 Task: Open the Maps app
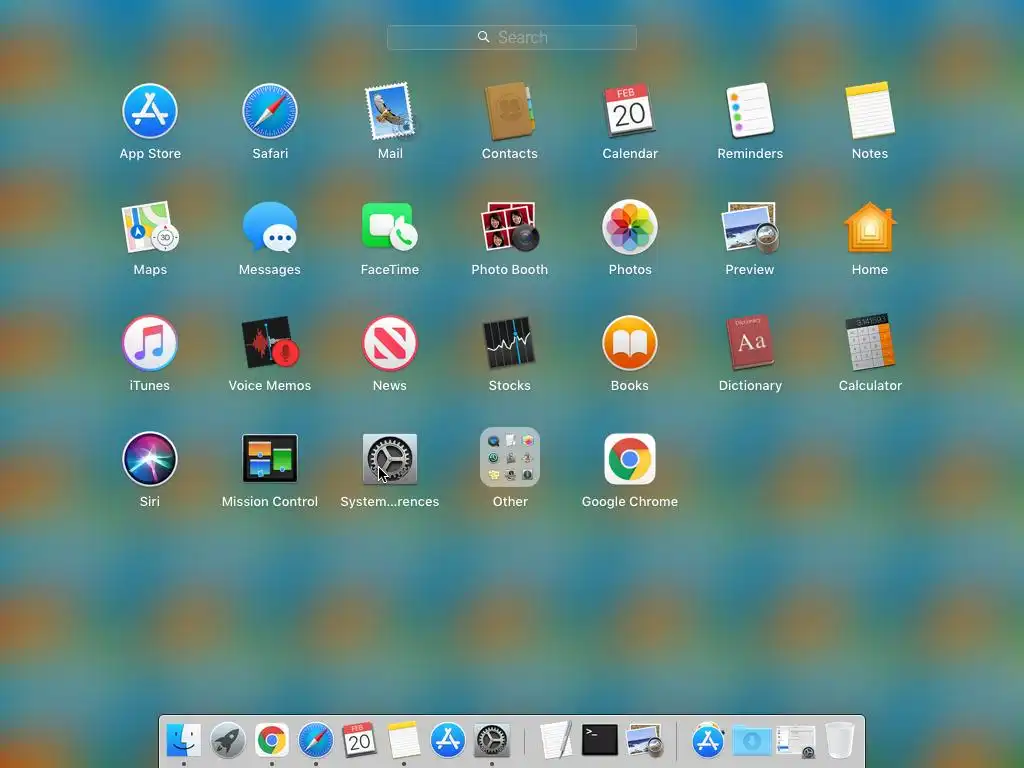[x=150, y=227]
